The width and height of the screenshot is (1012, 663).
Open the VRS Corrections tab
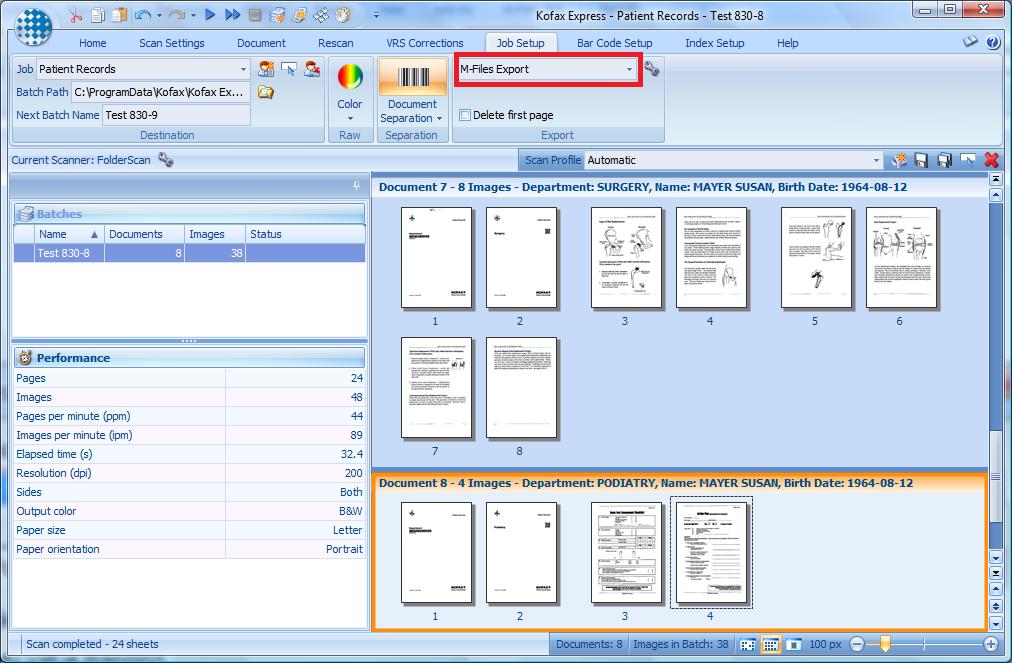tap(424, 43)
